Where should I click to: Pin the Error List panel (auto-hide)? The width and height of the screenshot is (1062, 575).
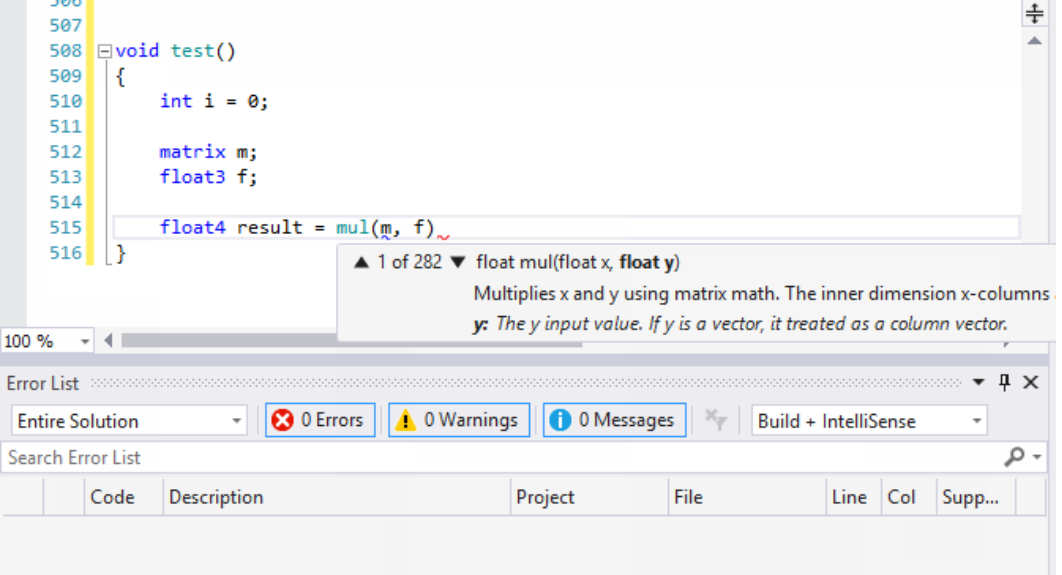point(1004,382)
